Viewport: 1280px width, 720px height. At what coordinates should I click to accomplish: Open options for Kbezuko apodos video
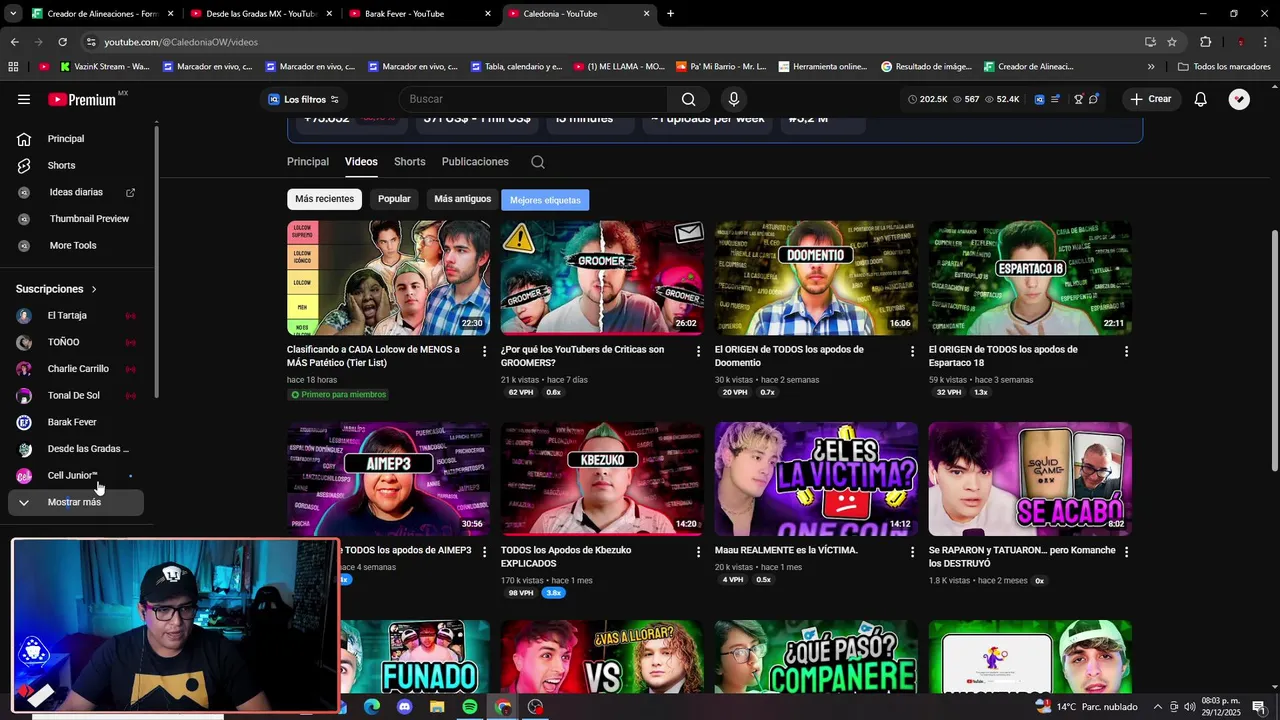click(698, 551)
